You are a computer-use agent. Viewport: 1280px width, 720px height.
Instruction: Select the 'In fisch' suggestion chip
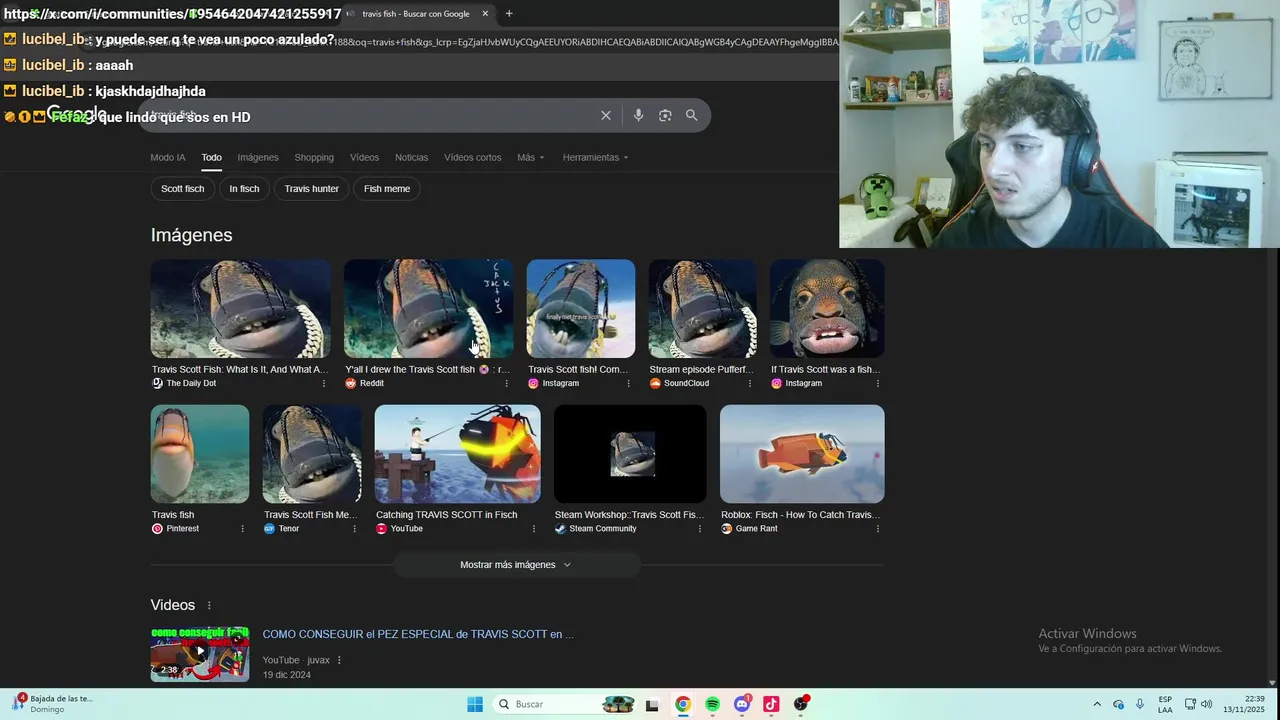pyautogui.click(x=244, y=189)
